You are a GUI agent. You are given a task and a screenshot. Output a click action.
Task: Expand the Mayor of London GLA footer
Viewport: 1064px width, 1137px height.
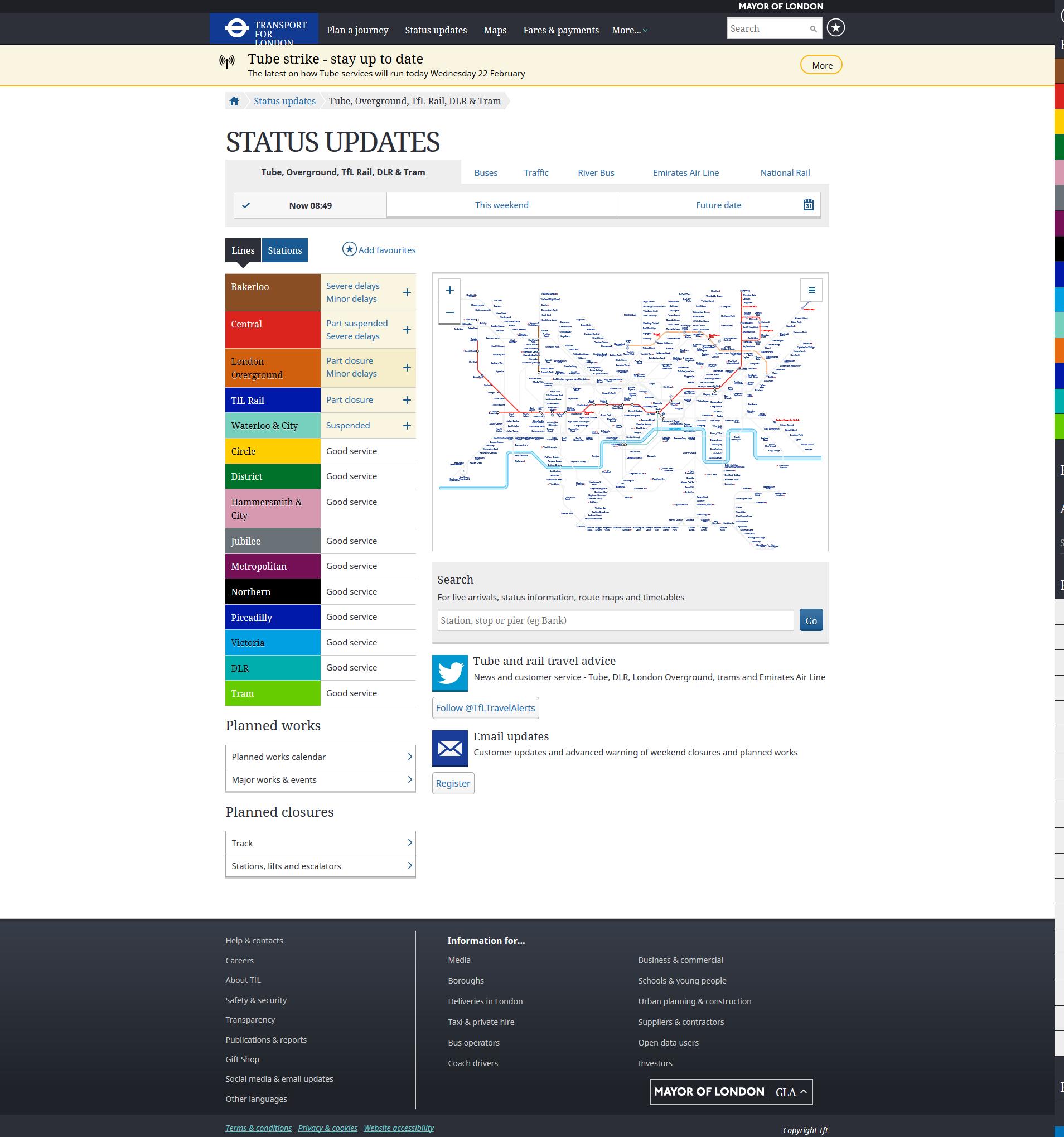click(731, 1091)
